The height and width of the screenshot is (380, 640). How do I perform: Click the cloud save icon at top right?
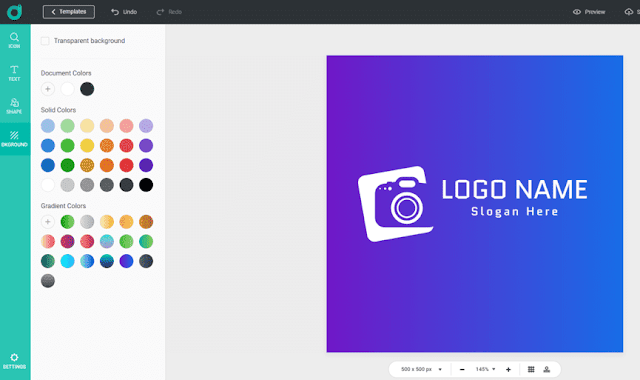pos(629,12)
